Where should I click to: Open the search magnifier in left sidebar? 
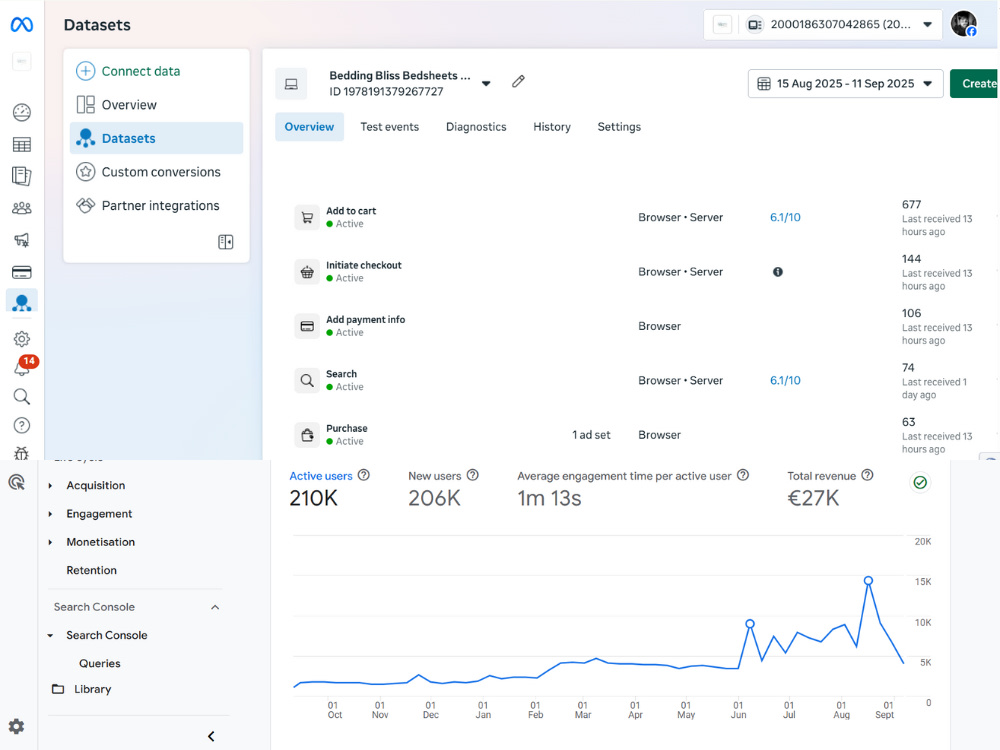(x=22, y=397)
